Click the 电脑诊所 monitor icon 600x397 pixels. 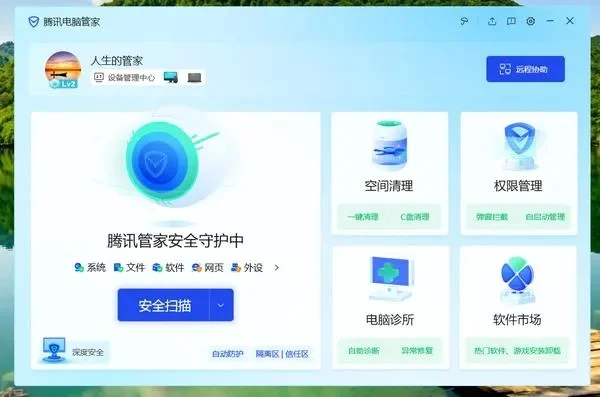(391, 279)
